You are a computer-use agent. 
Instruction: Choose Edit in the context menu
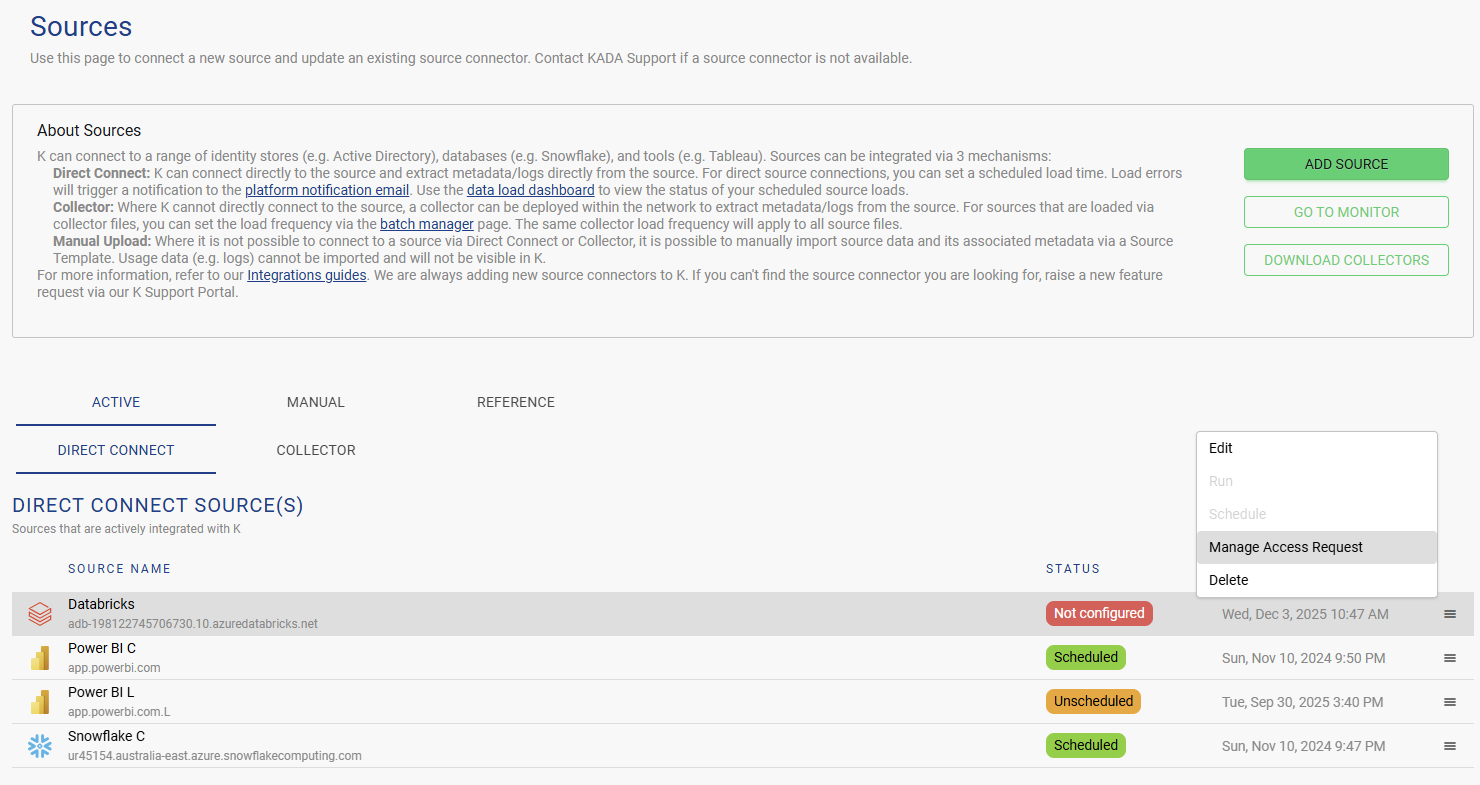(x=1221, y=448)
